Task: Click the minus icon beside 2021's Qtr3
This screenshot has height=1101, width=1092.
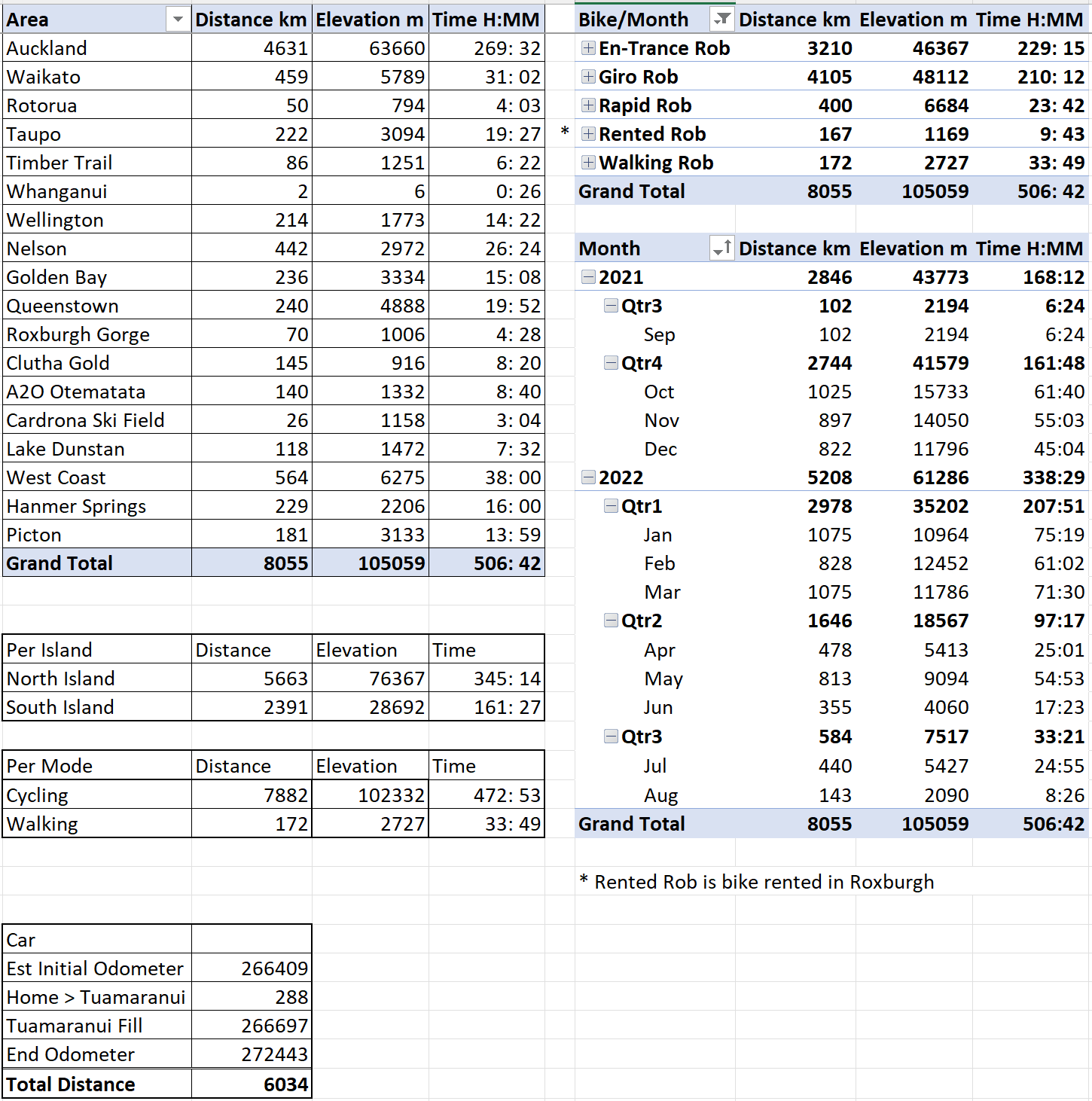Action: [x=611, y=306]
